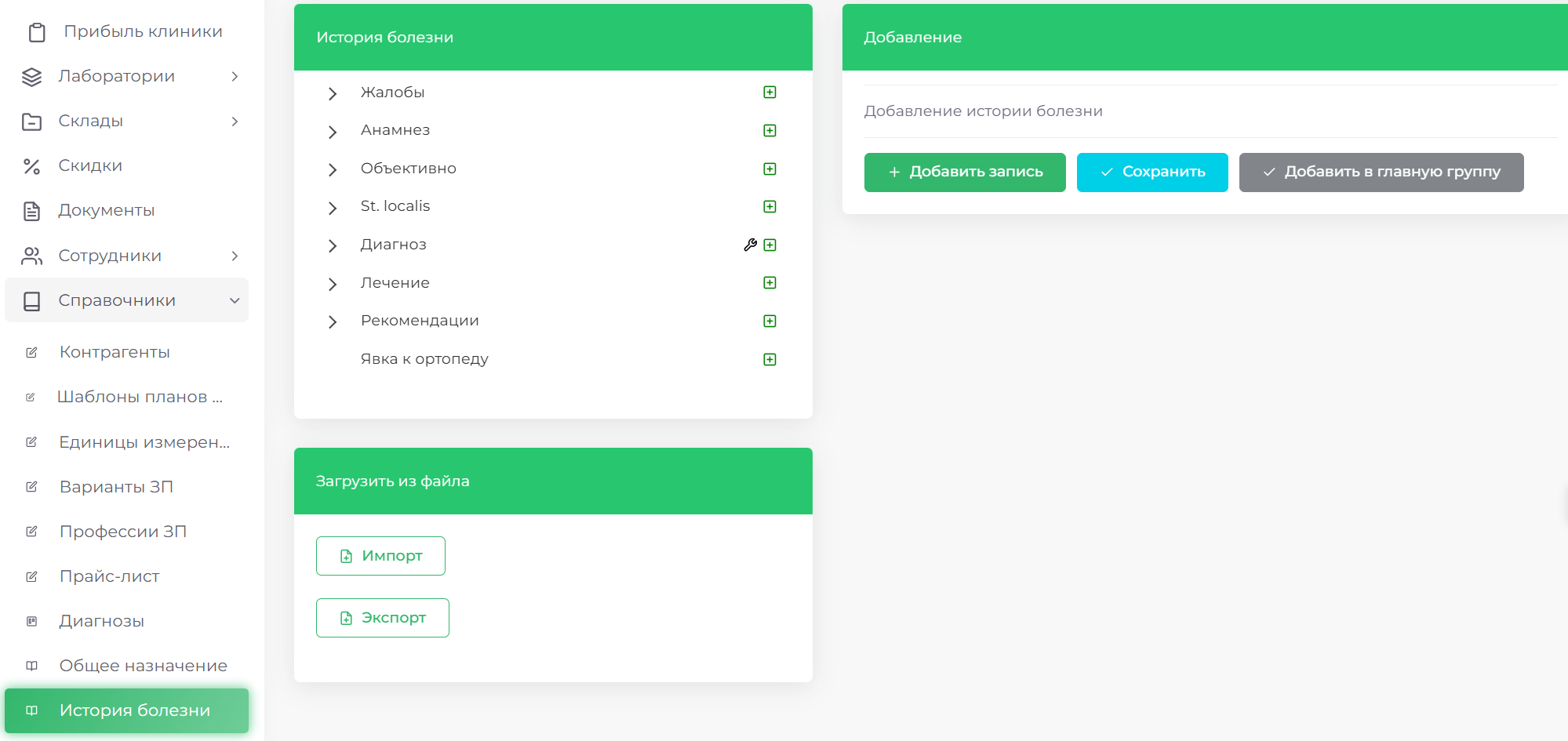
Task: Click the book icon next to Справочники
Action: [x=31, y=301]
